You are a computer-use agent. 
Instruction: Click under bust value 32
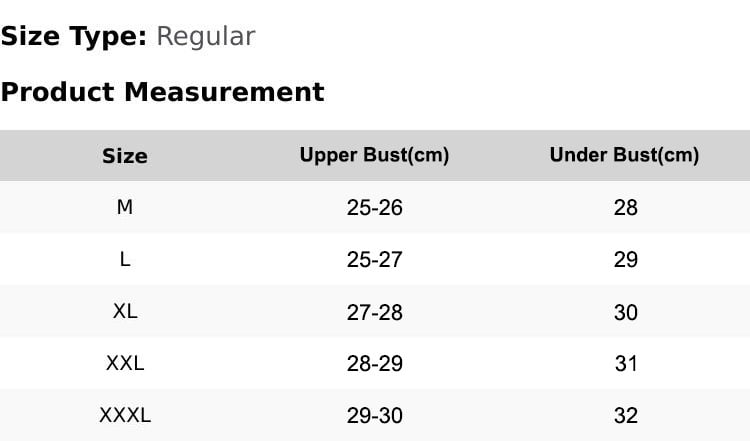pos(626,415)
